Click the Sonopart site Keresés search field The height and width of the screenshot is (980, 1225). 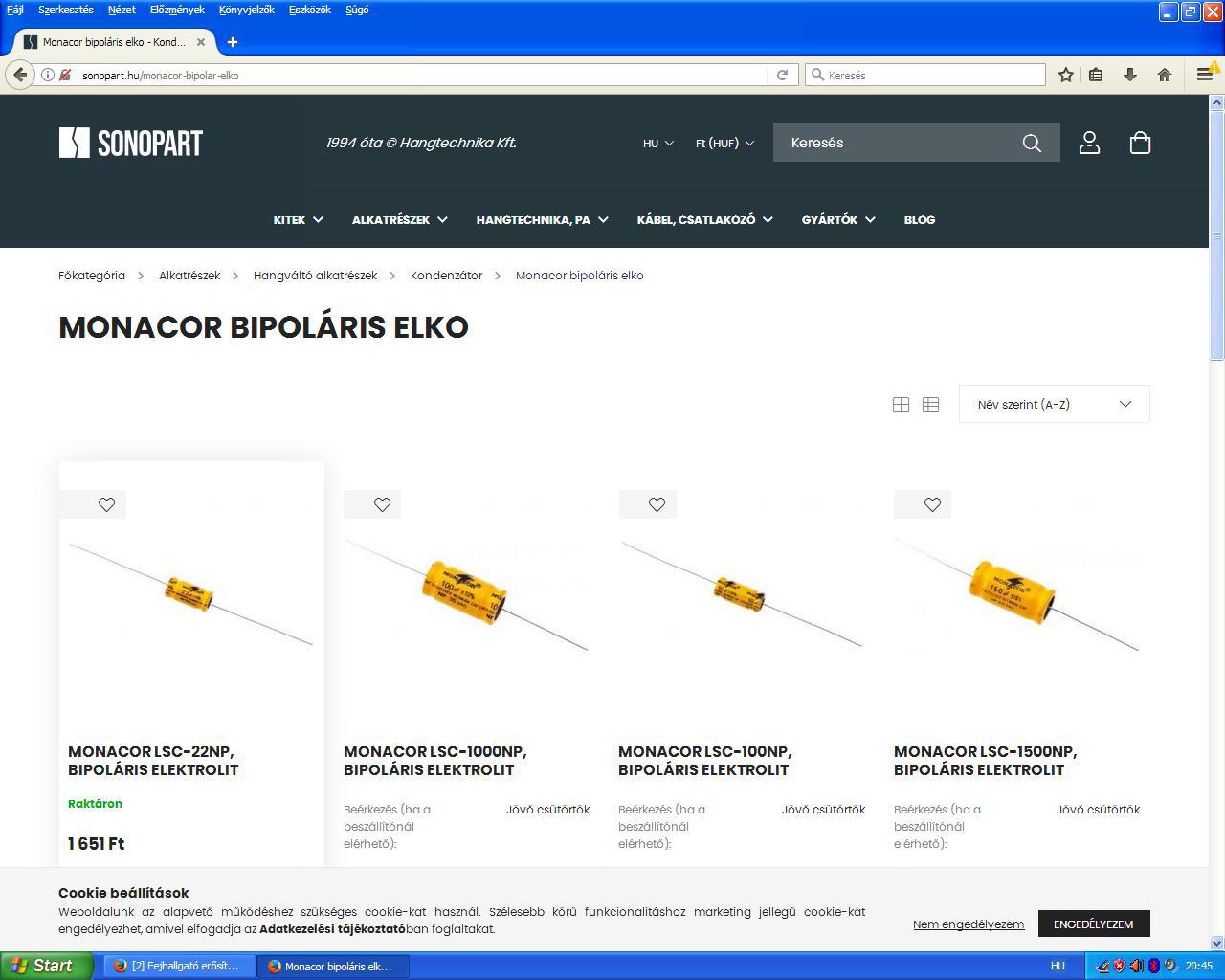[897, 143]
